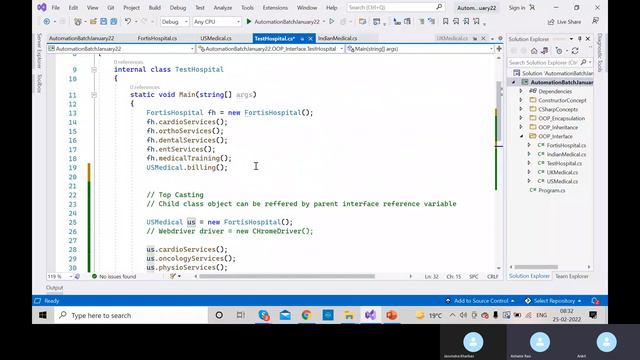Click No issues found indicator
The height and width of the screenshot is (360, 640).
click(114, 276)
